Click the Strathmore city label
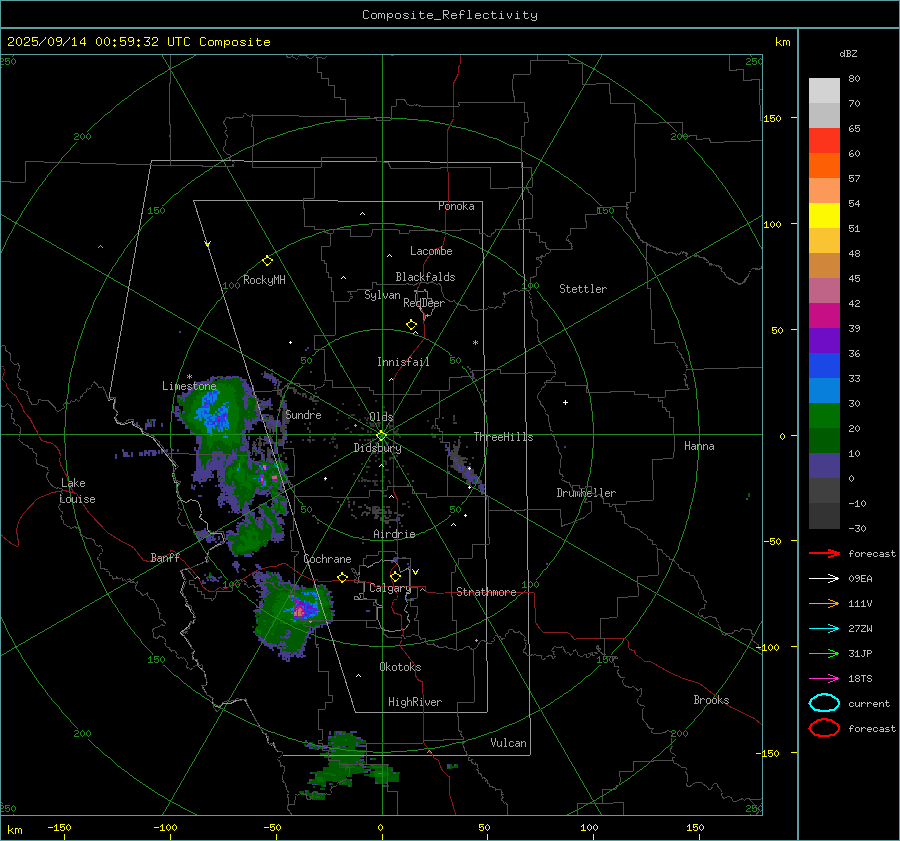 [486, 592]
